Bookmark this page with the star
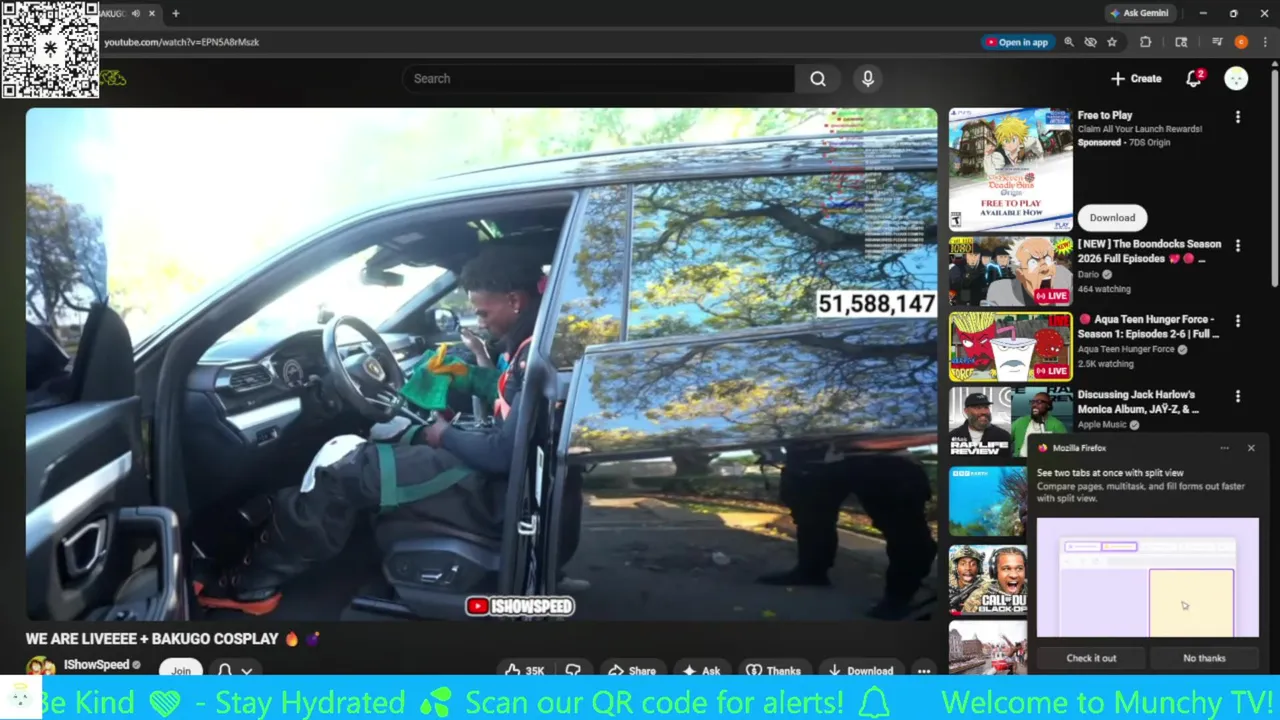 [x=1112, y=42]
